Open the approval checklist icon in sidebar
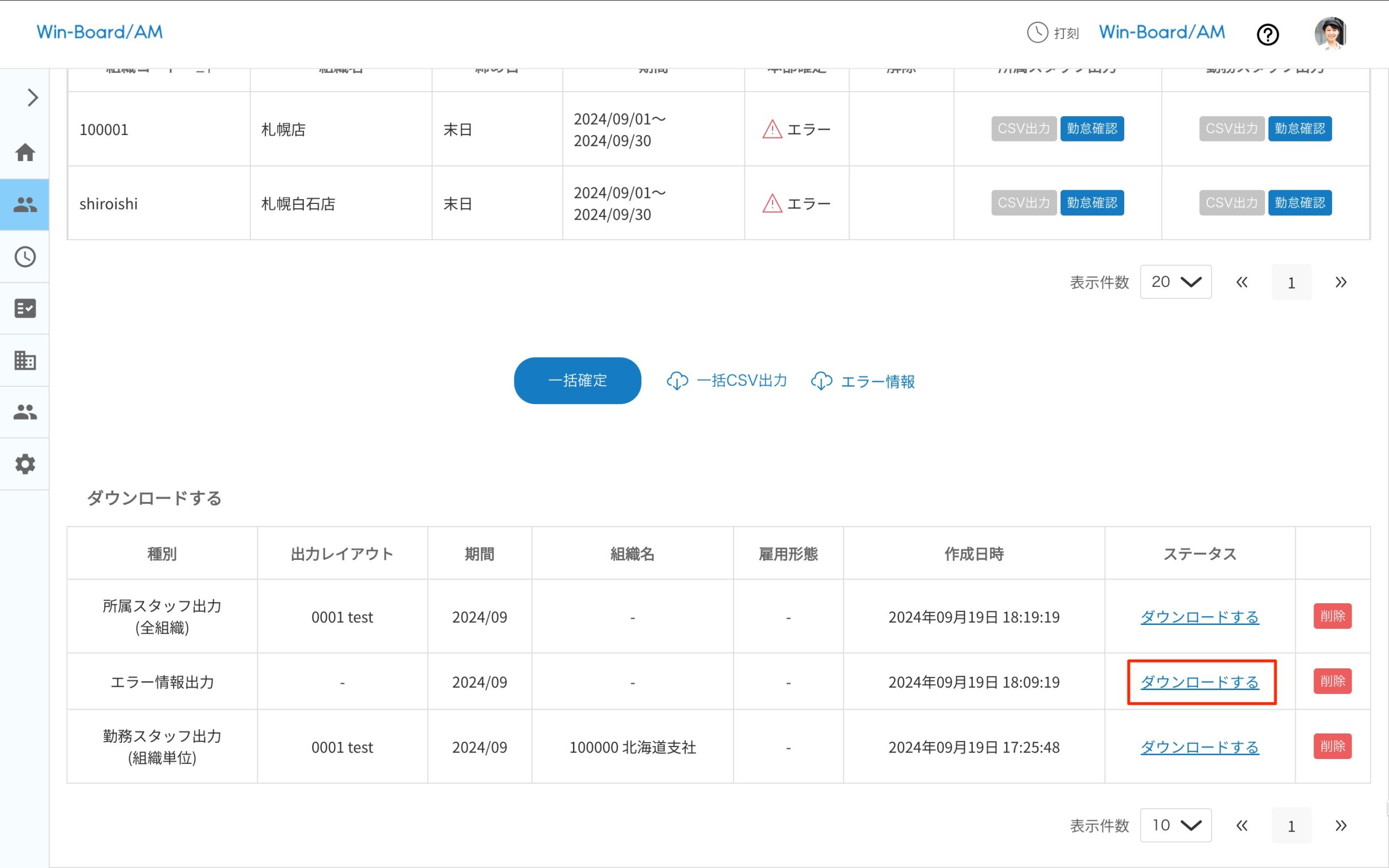This screenshot has height=868, width=1389. 26,308
